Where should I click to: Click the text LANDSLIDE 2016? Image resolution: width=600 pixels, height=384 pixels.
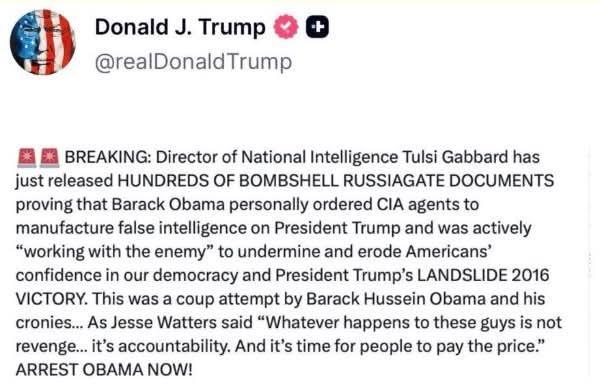483,275
